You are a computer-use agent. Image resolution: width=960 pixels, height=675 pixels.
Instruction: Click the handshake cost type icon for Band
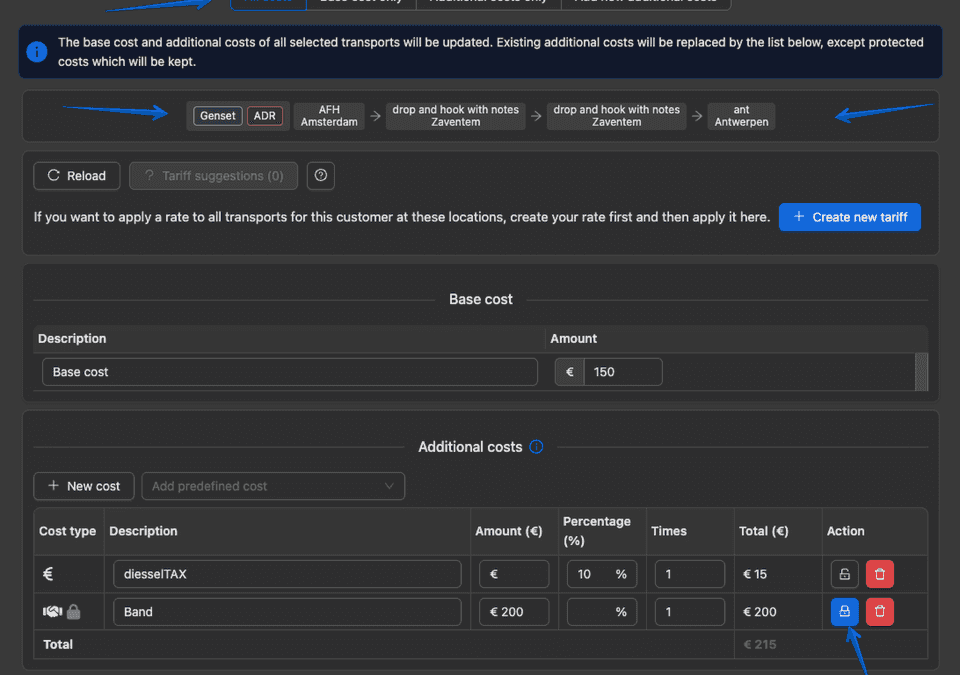[53, 611]
